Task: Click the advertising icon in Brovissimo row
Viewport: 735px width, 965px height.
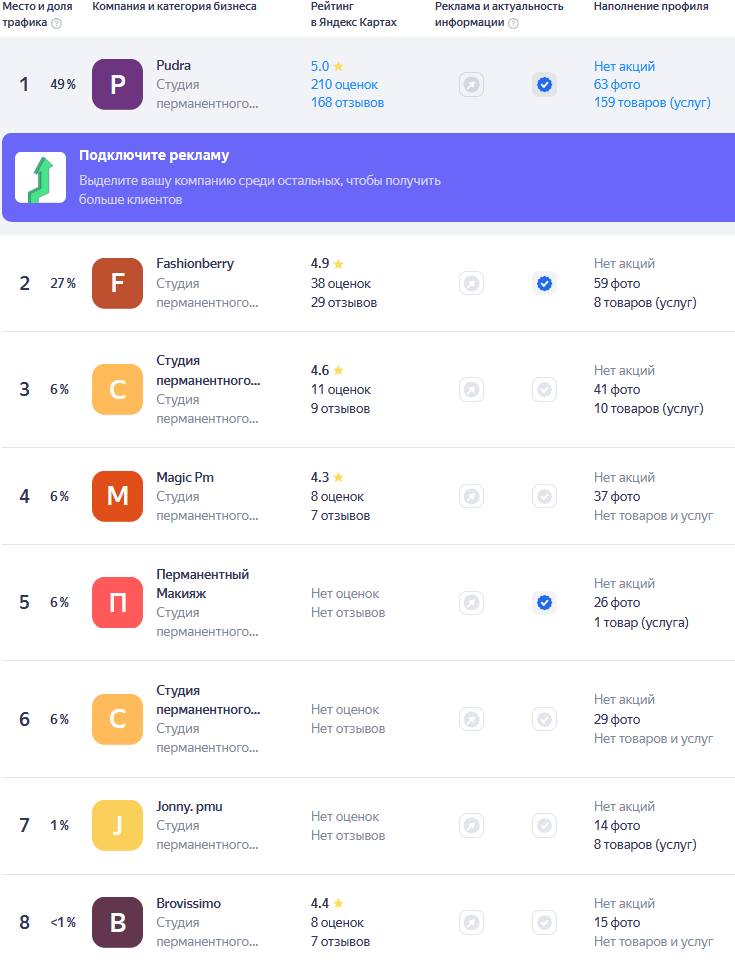Action: point(472,923)
